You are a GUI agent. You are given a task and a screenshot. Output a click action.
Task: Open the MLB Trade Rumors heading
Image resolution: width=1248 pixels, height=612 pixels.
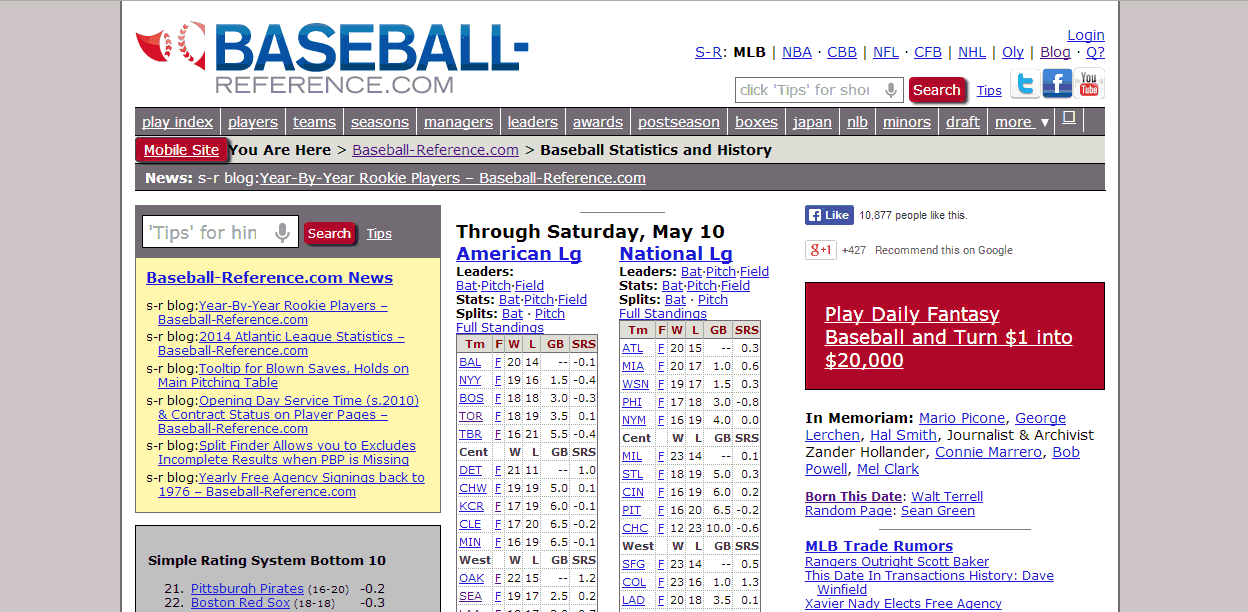879,546
